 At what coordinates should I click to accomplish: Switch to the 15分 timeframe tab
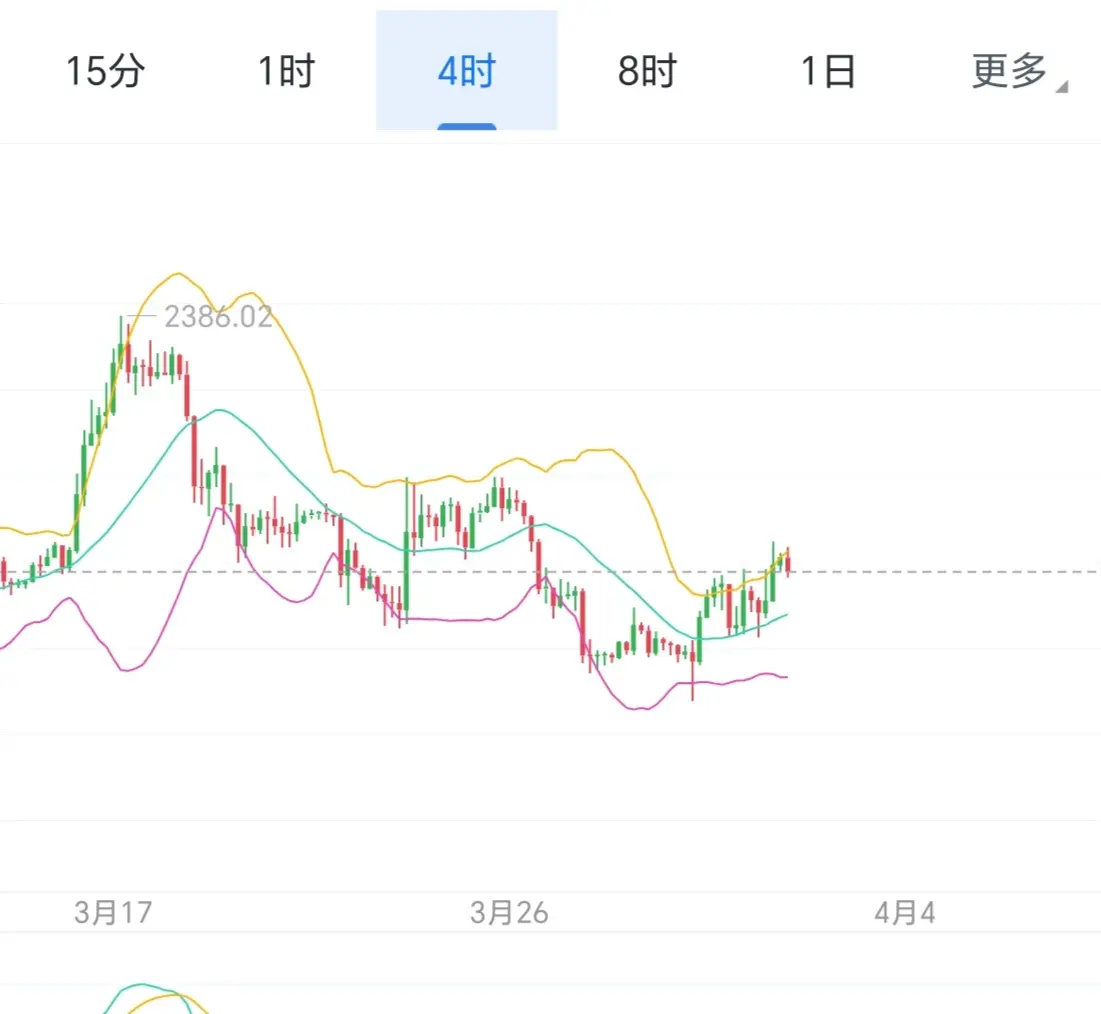[105, 72]
